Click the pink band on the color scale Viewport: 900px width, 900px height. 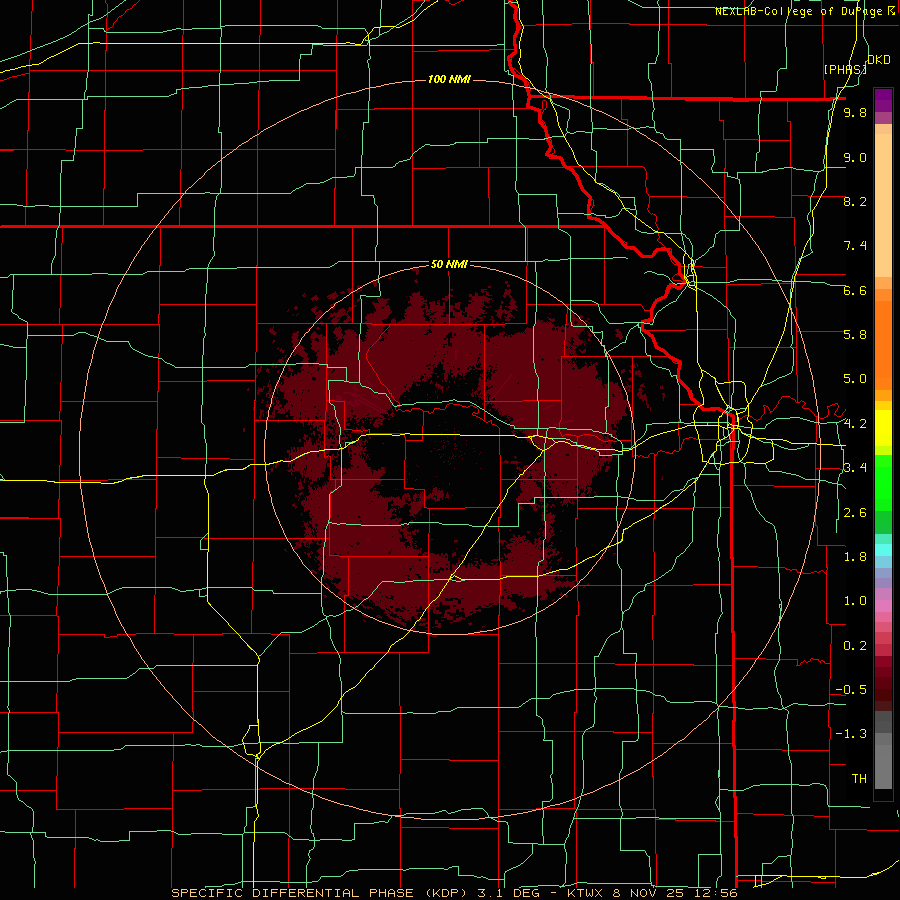[883, 605]
